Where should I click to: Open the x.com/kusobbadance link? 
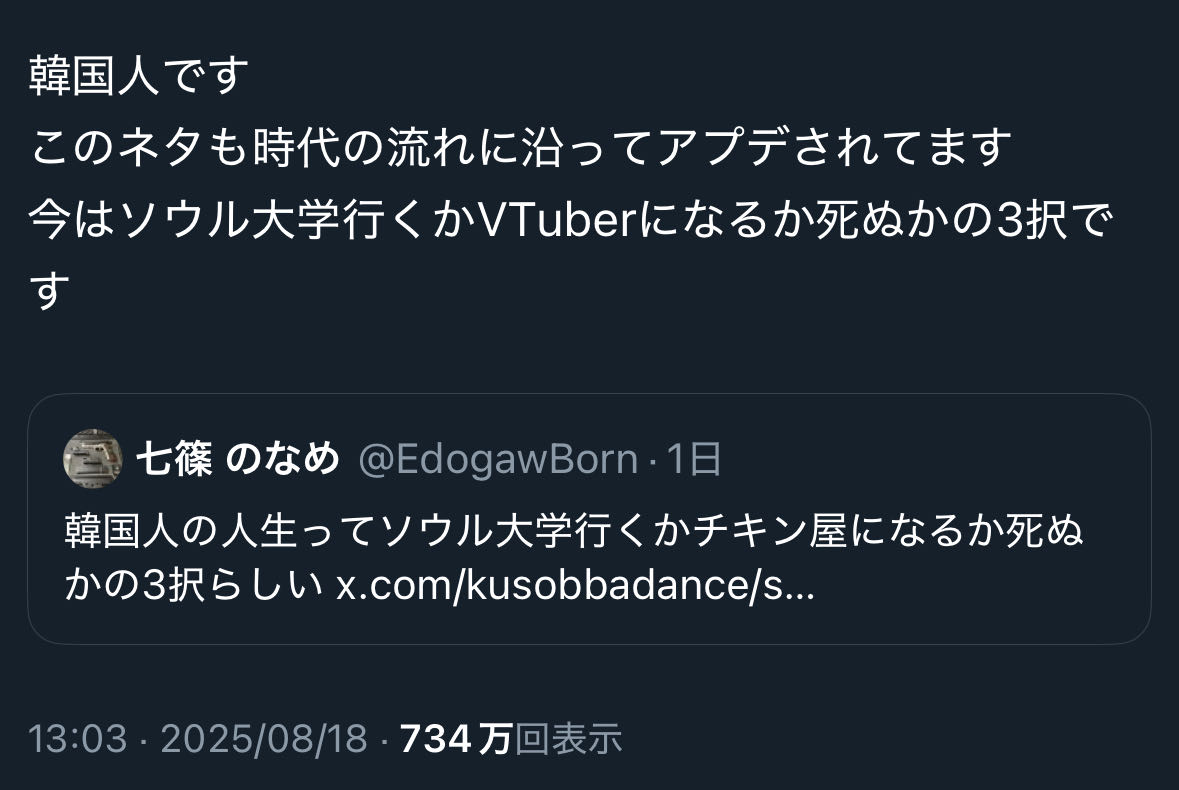[575, 586]
